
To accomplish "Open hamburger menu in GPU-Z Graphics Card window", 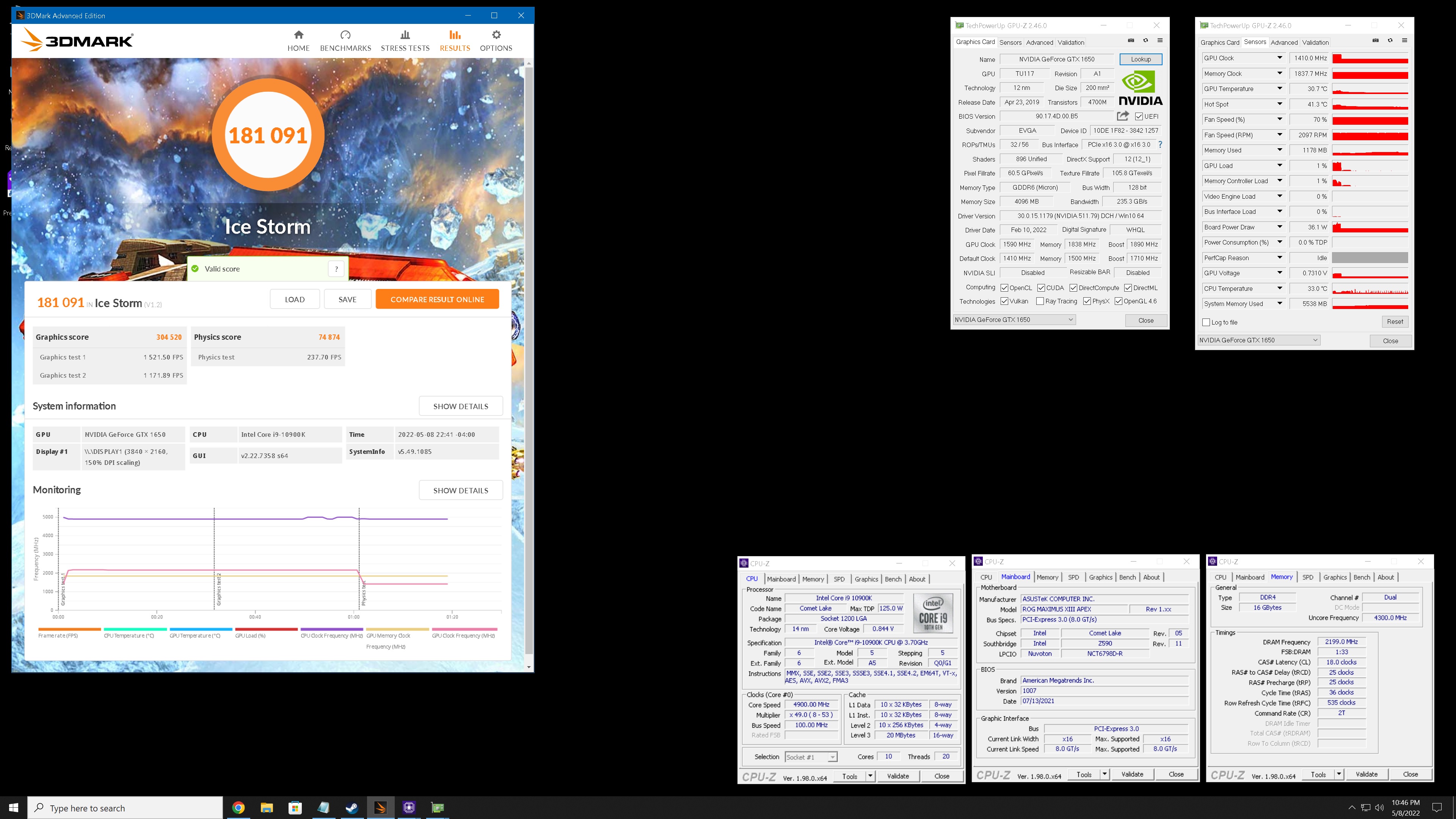I will [x=1160, y=41].
